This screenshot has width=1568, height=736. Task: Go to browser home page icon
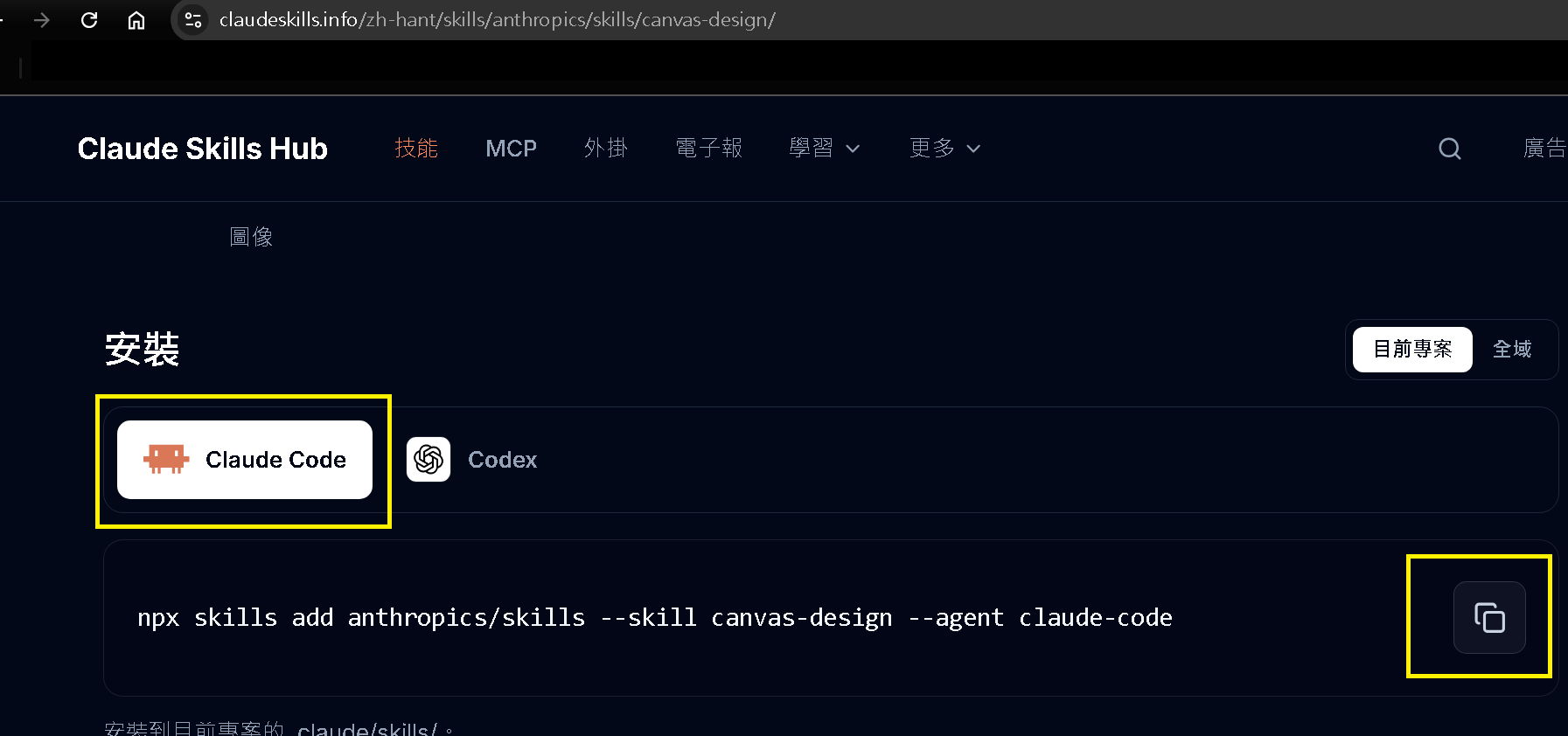(136, 19)
